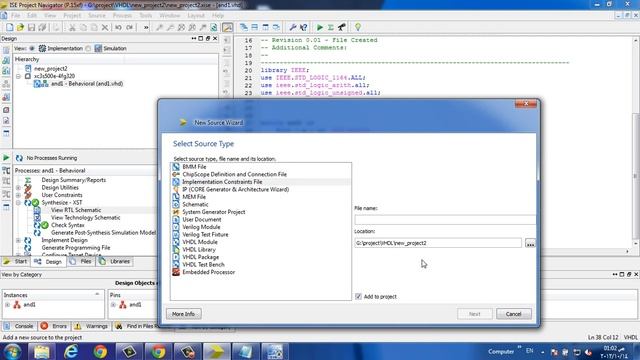640x360 pixels.
Task: Expand and1 under Pins
Action: tap(113, 304)
